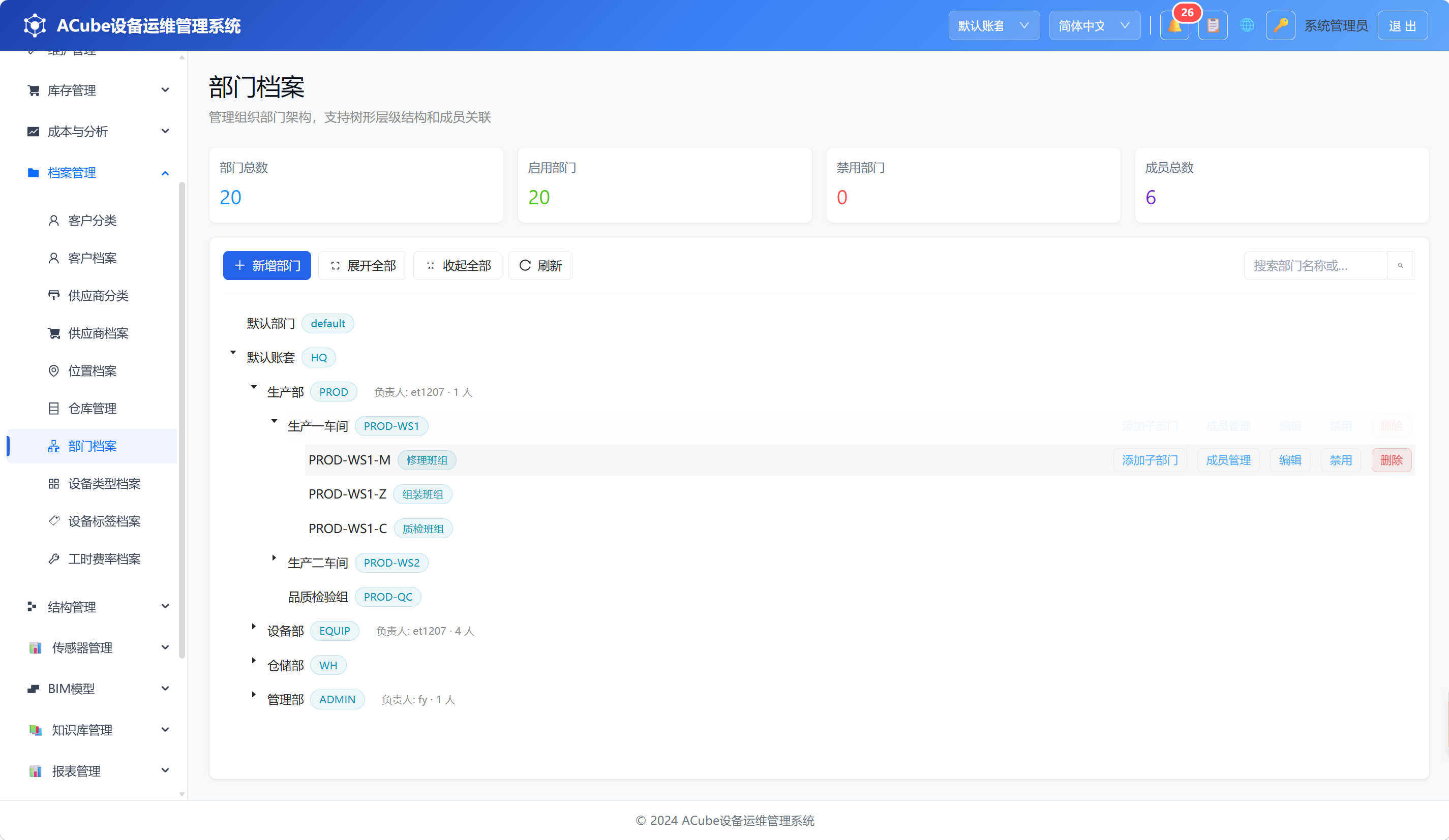Click the globe icon in header
This screenshot has width=1449, height=840.
point(1247,26)
